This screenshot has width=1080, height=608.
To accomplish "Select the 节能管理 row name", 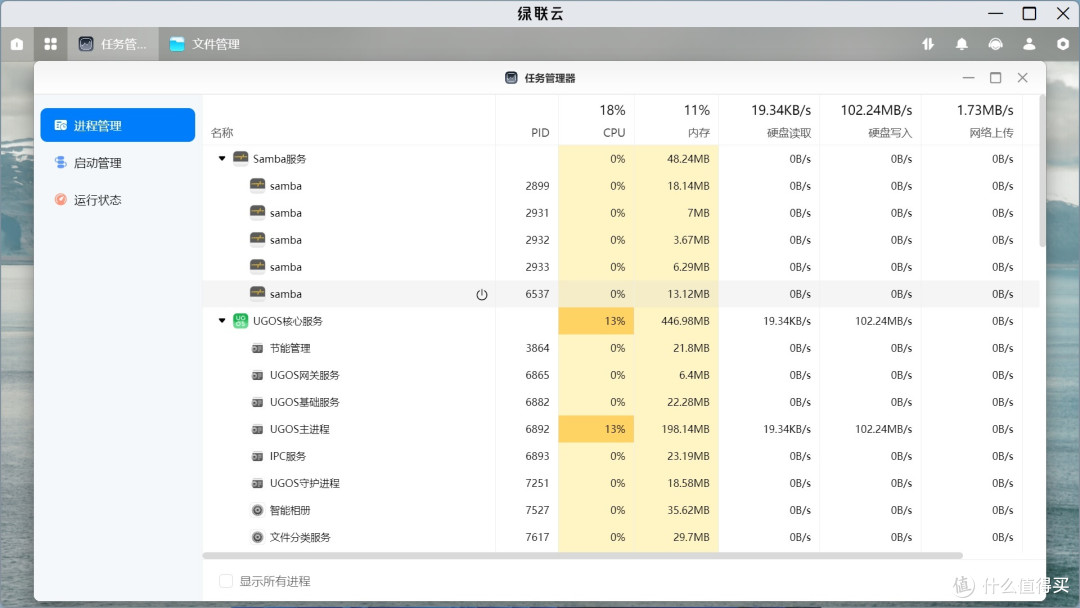I will point(290,348).
